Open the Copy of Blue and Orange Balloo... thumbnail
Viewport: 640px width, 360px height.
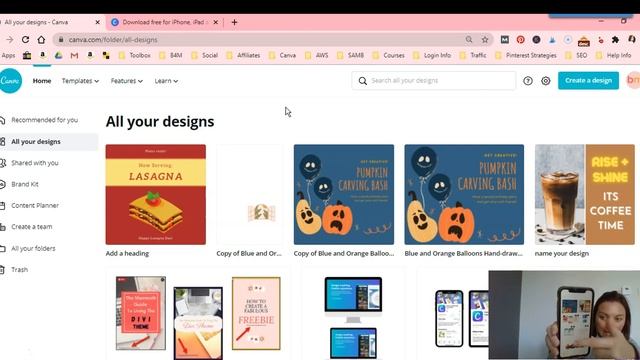click(344, 194)
